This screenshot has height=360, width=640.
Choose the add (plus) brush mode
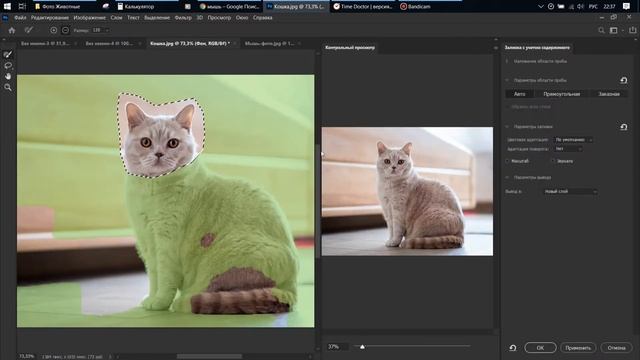[53, 30]
